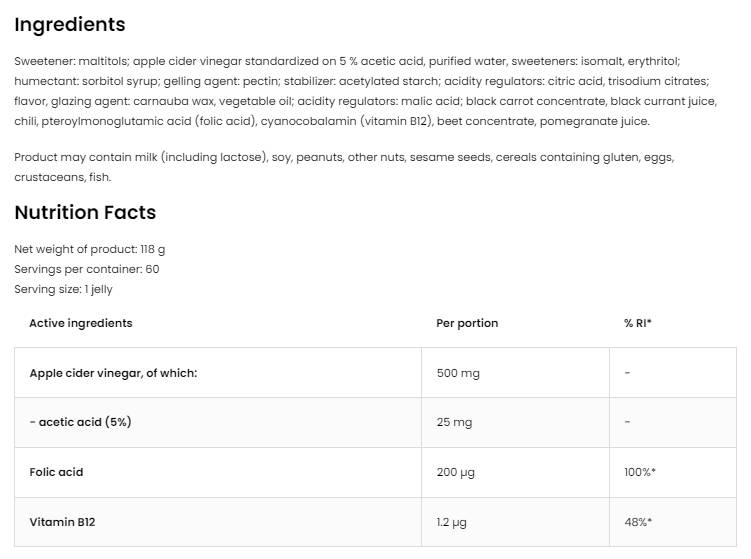The image size is (751, 559).
Task: Click the Ingredients heading
Action: [70, 25]
